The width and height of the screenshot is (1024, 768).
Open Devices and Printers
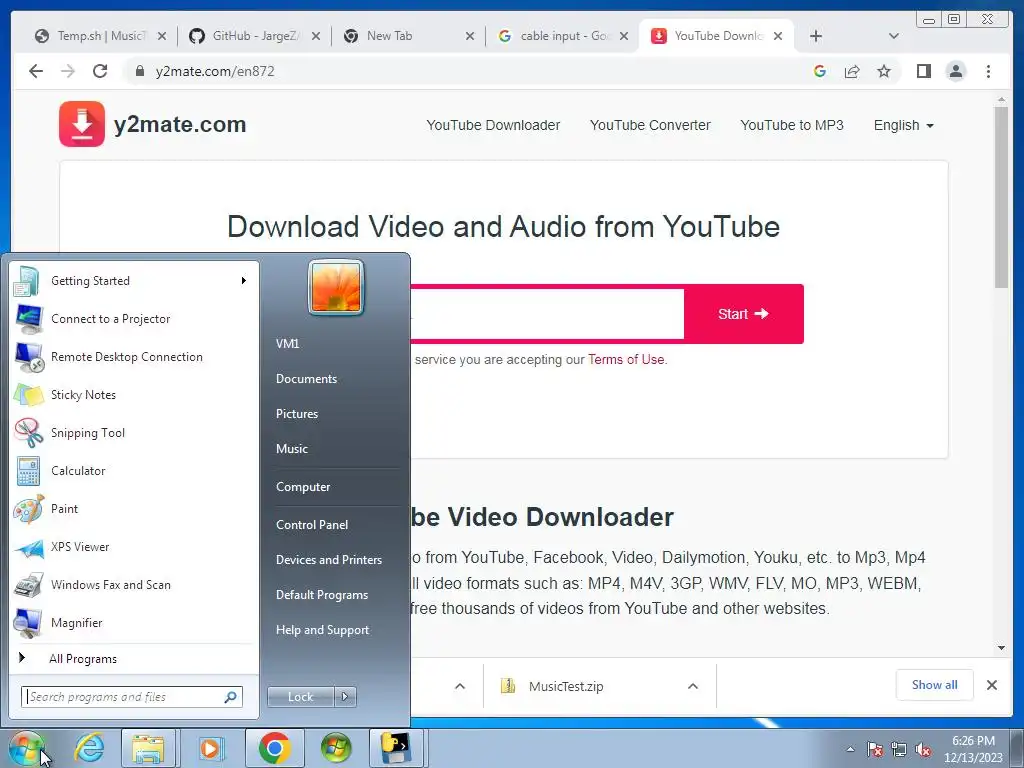[328, 560]
